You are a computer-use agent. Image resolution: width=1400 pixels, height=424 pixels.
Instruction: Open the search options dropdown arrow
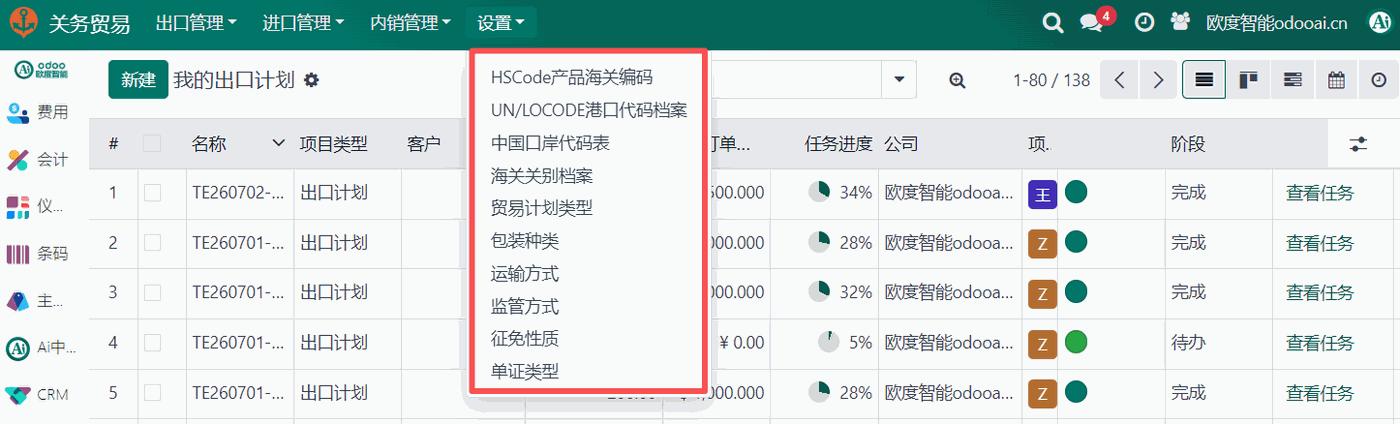[x=898, y=80]
